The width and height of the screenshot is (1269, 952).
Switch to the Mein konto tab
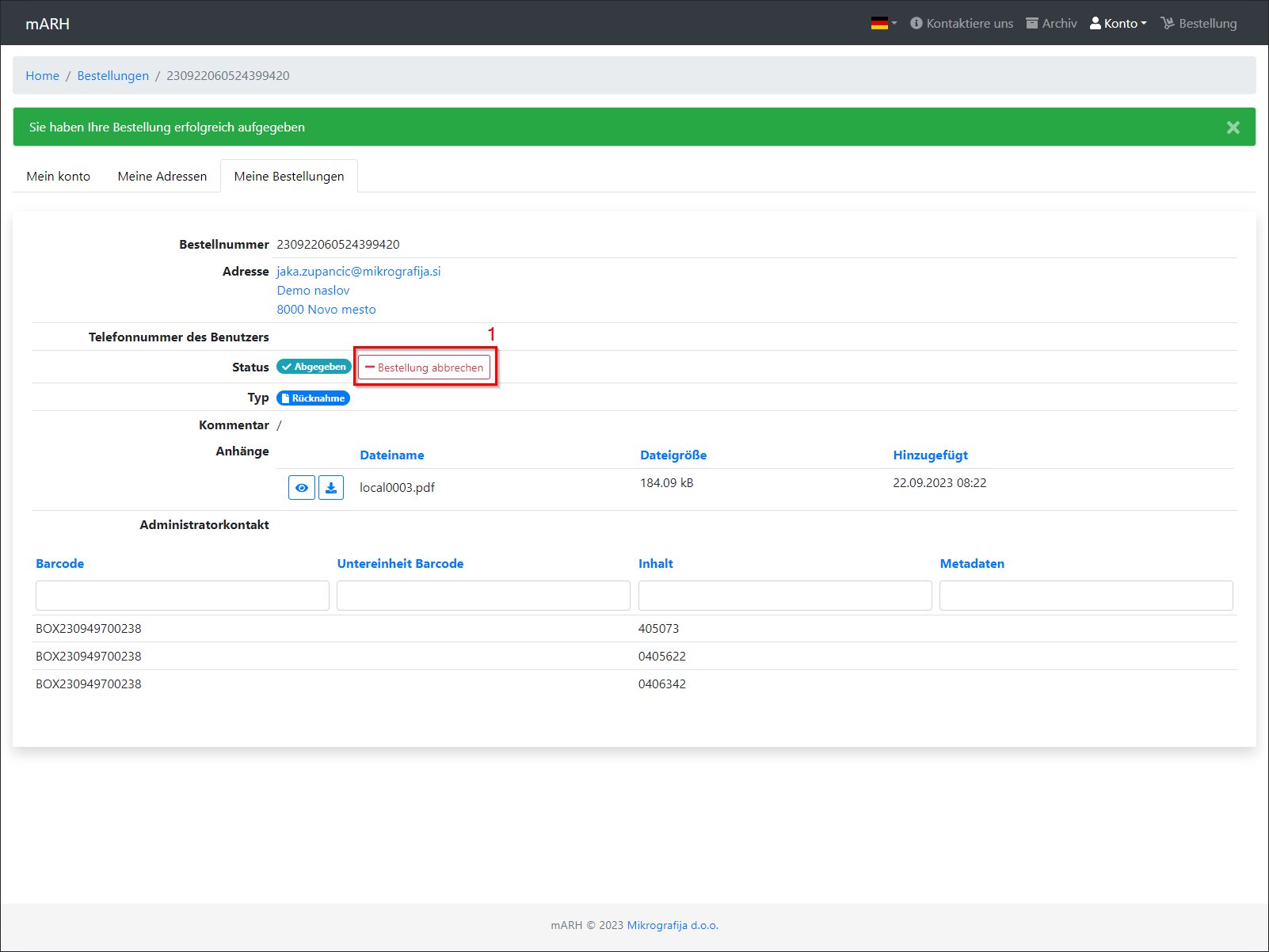coord(59,177)
